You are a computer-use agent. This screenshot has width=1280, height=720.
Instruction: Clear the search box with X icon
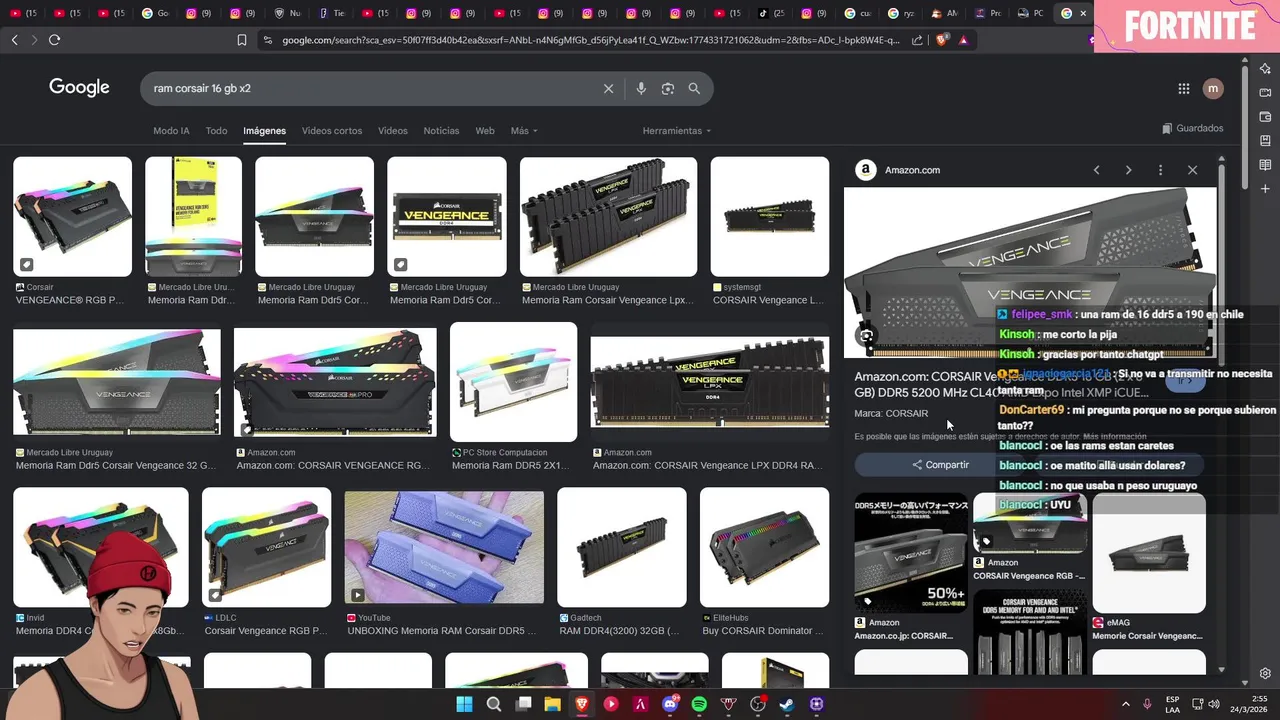[x=608, y=88]
